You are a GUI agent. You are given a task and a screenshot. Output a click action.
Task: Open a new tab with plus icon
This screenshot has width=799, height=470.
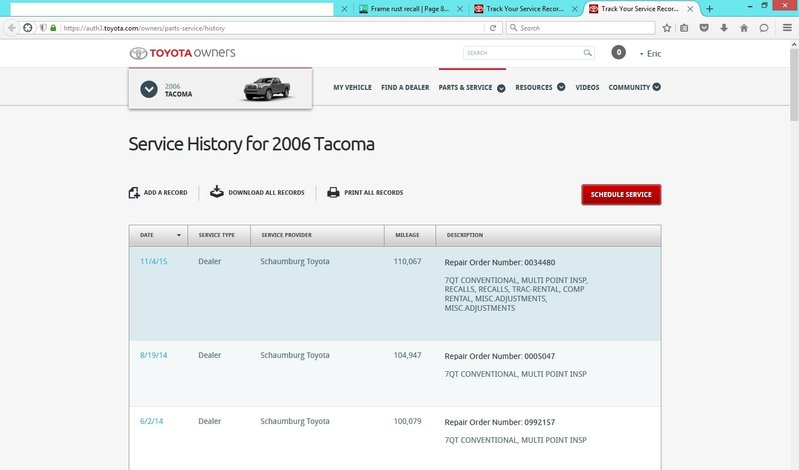point(709,9)
